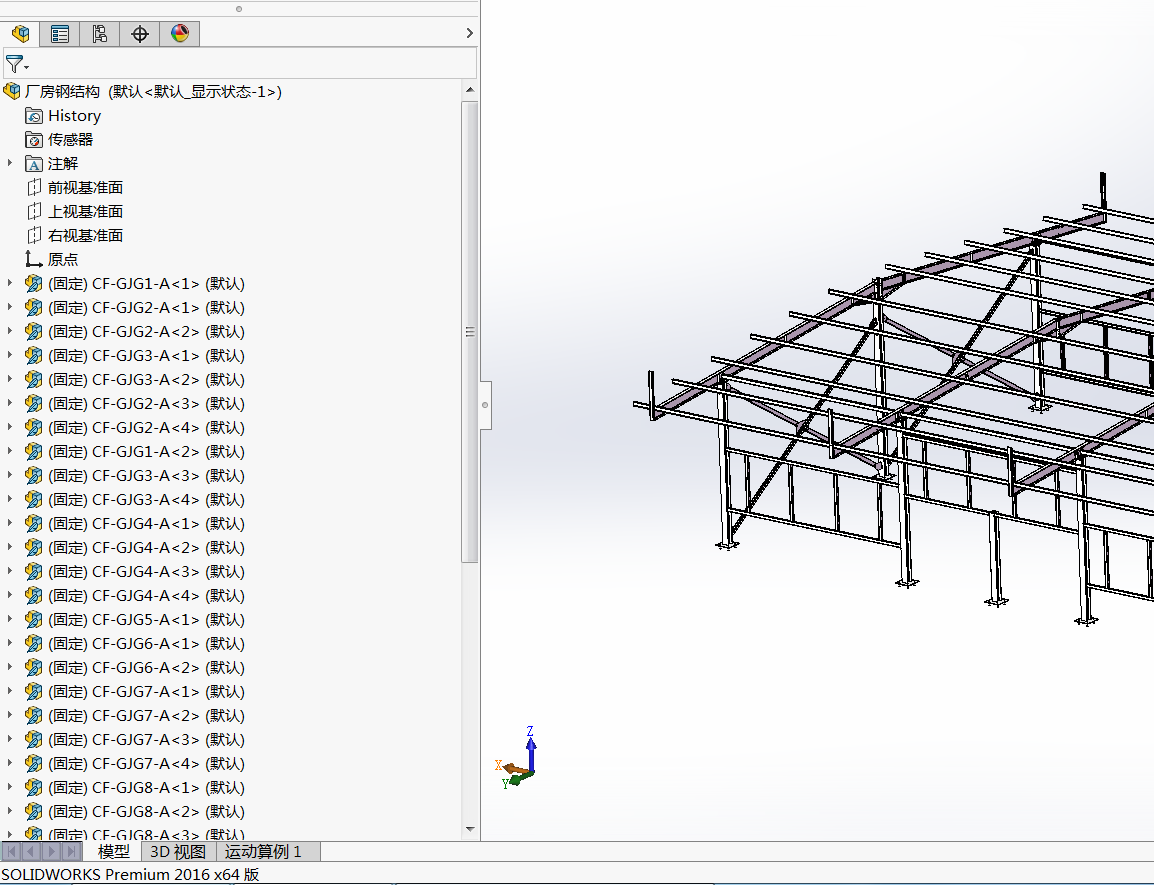Select the 原点 origin item
Image resolution: width=1154 pixels, height=885 pixels.
pyautogui.click(x=62, y=260)
